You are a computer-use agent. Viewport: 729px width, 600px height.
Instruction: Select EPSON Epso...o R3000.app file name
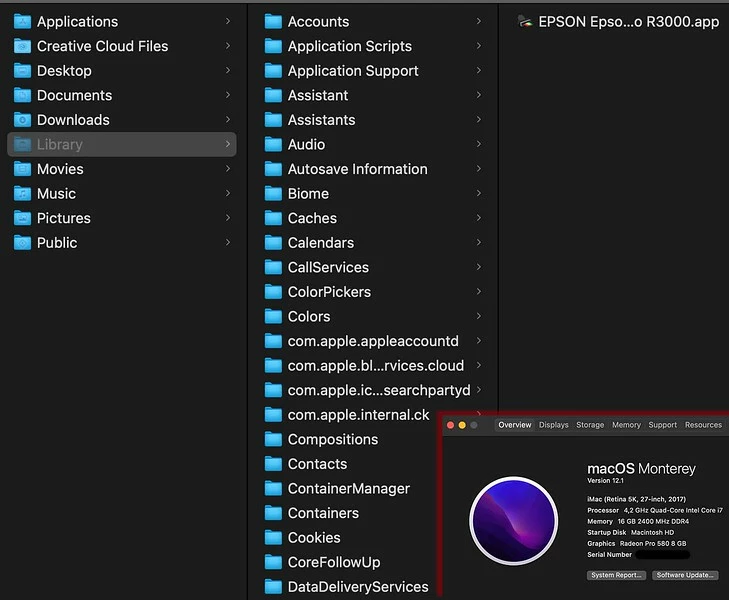[x=629, y=22]
